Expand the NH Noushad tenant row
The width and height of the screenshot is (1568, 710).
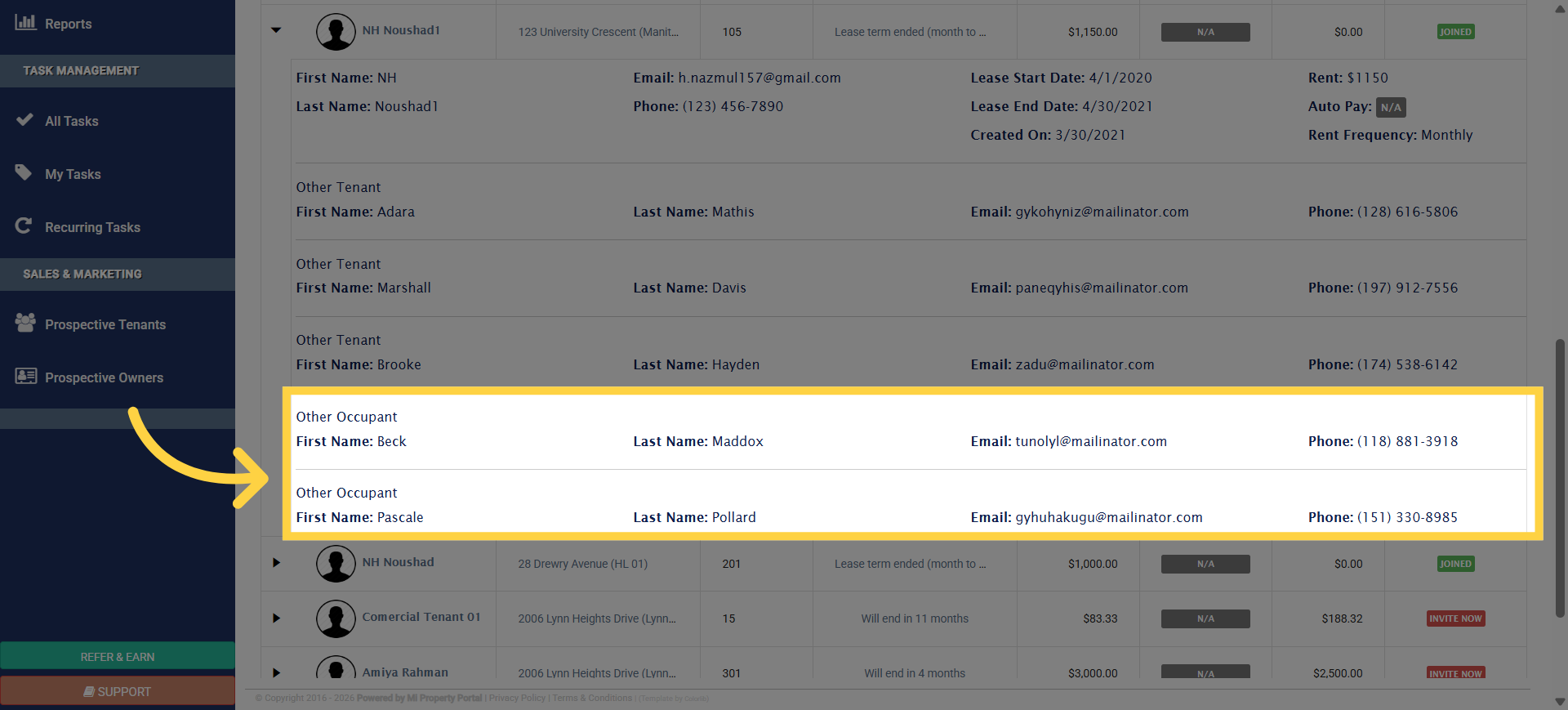pyautogui.click(x=276, y=563)
